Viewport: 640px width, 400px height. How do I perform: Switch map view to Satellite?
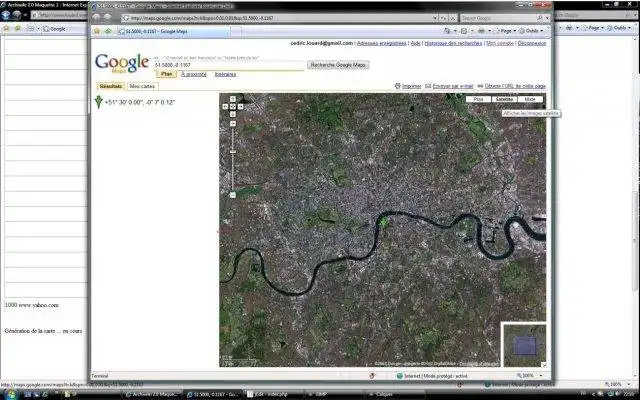[x=504, y=99]
